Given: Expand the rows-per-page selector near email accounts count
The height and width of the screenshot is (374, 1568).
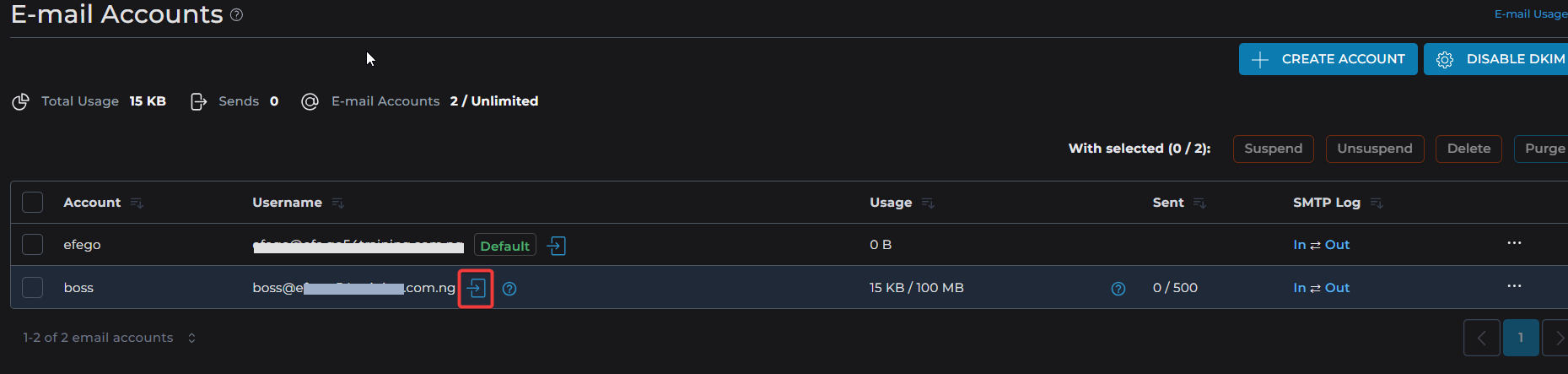Looking at the screenshot, I should pos(192,338).
